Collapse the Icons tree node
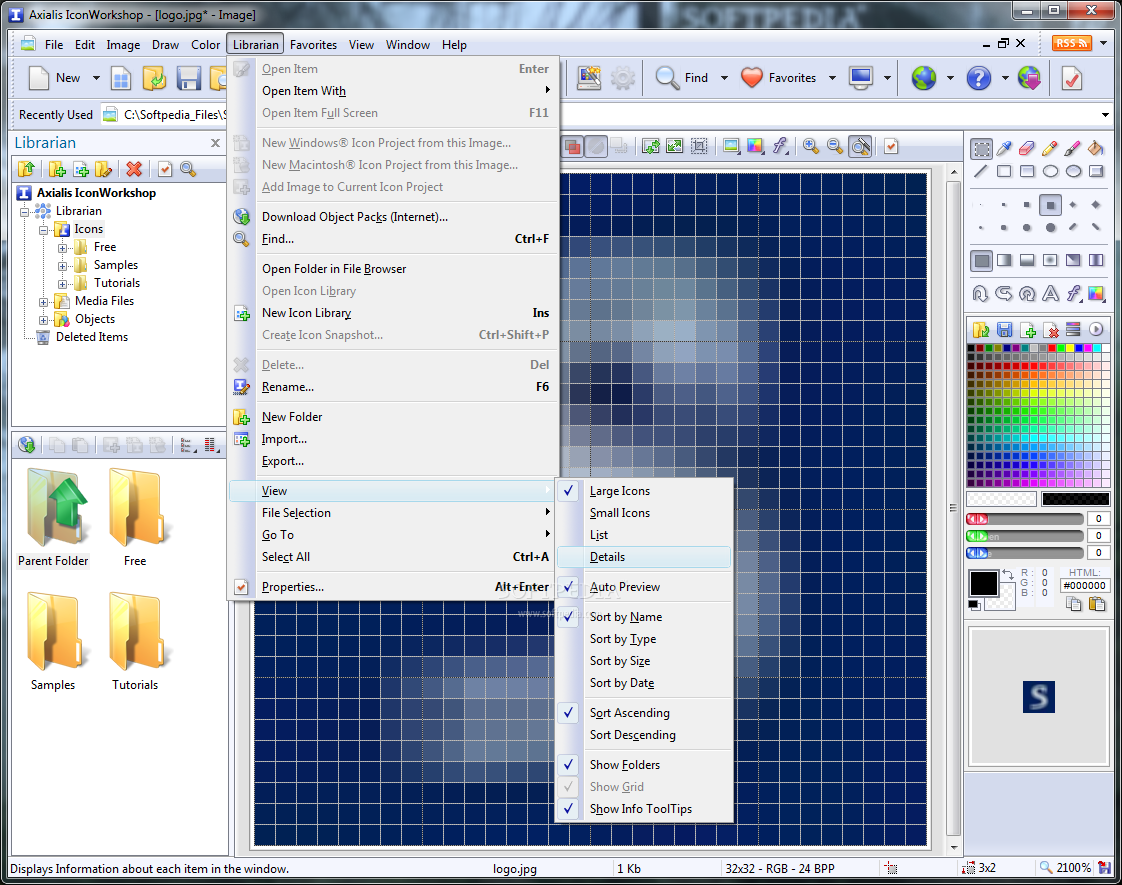Screen dimensions: 1122x885 [44, 230]
